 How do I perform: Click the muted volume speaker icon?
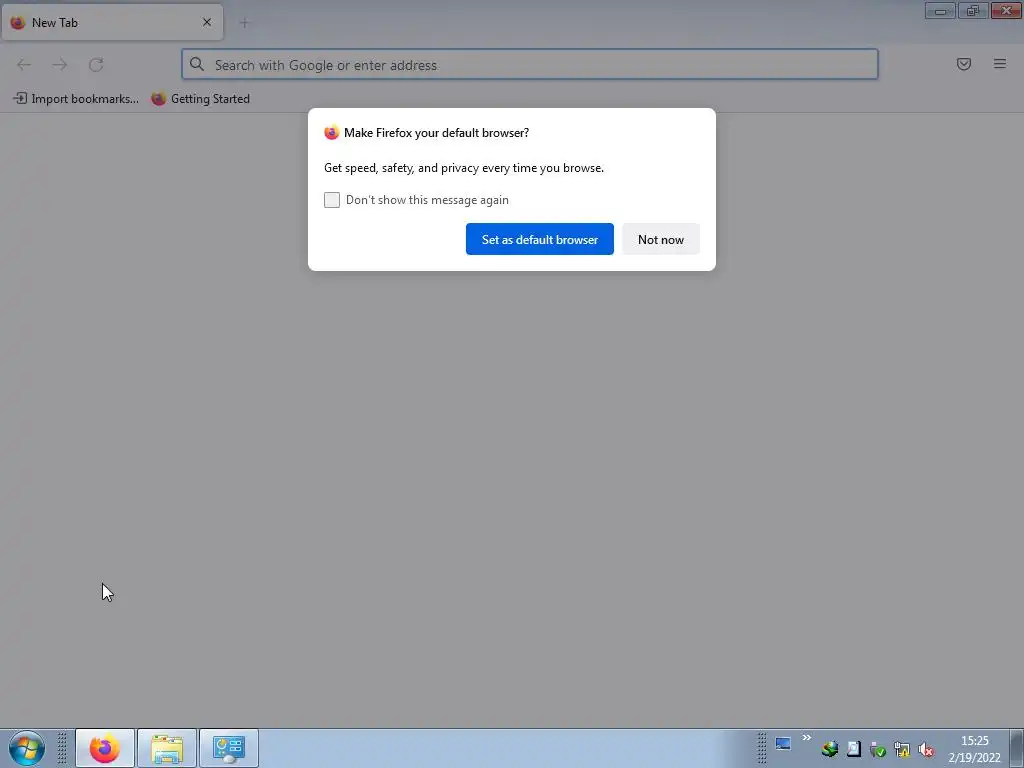click(x=926, y=749)
